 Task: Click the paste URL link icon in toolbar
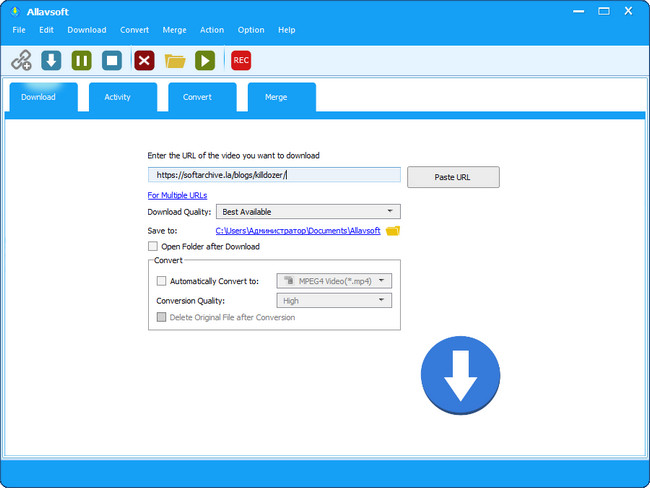21,61
